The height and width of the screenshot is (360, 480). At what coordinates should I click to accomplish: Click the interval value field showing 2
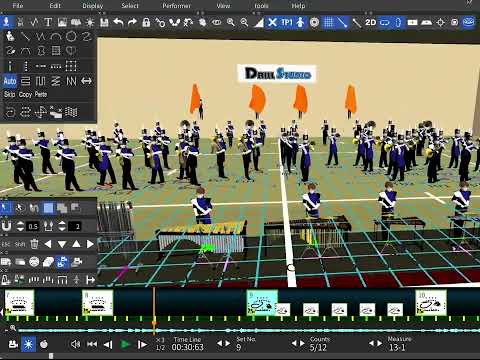click(75, 227)
